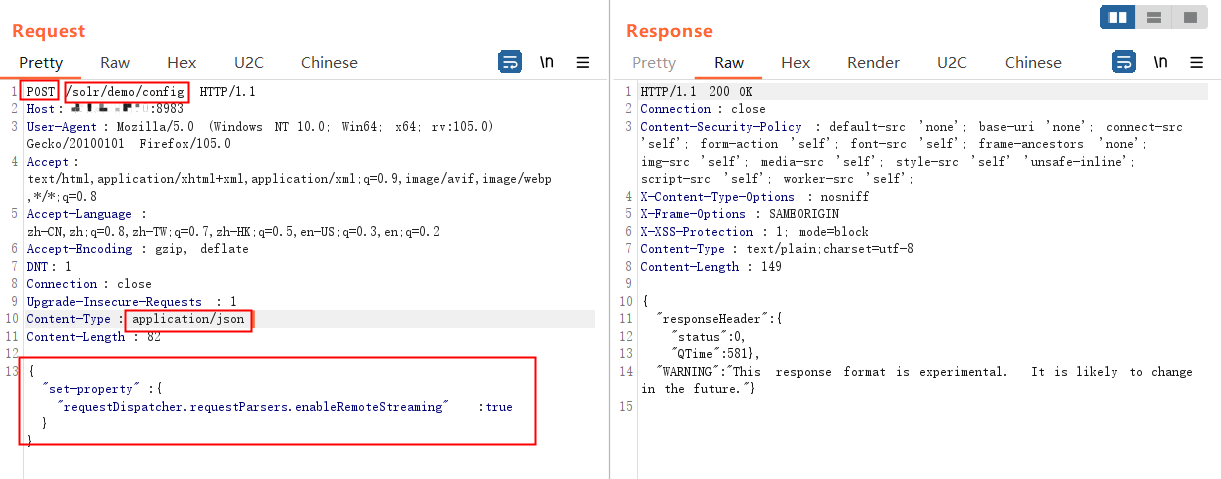Click the /solr/demo/config path text
This screenshot has width=1221, height=479.
126,92
